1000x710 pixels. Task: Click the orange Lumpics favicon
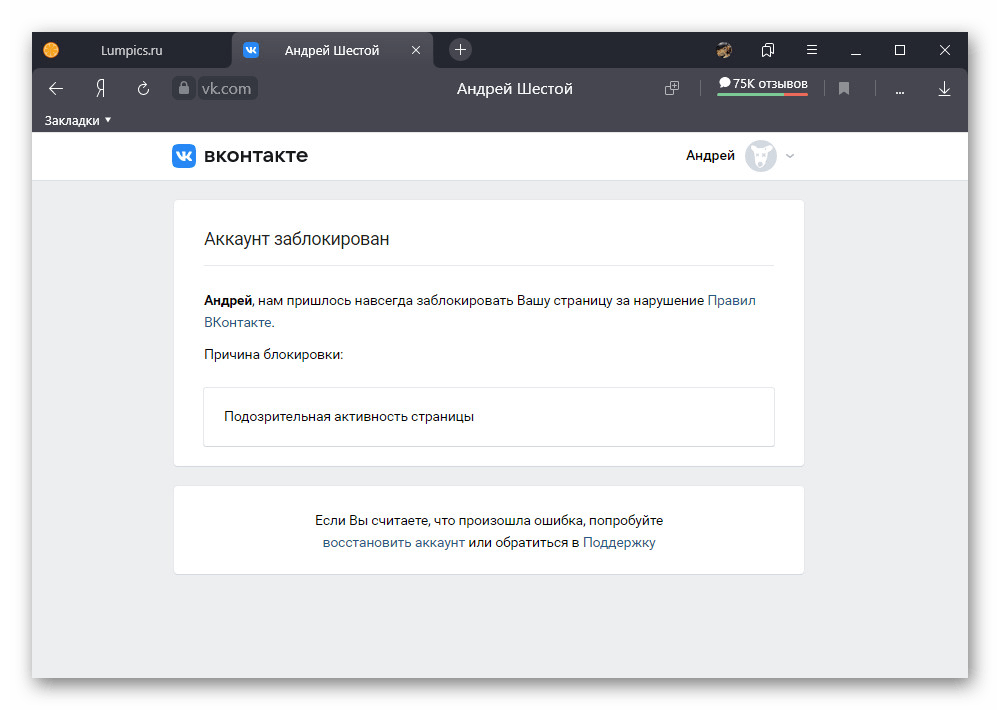click(x=51, y=50)
